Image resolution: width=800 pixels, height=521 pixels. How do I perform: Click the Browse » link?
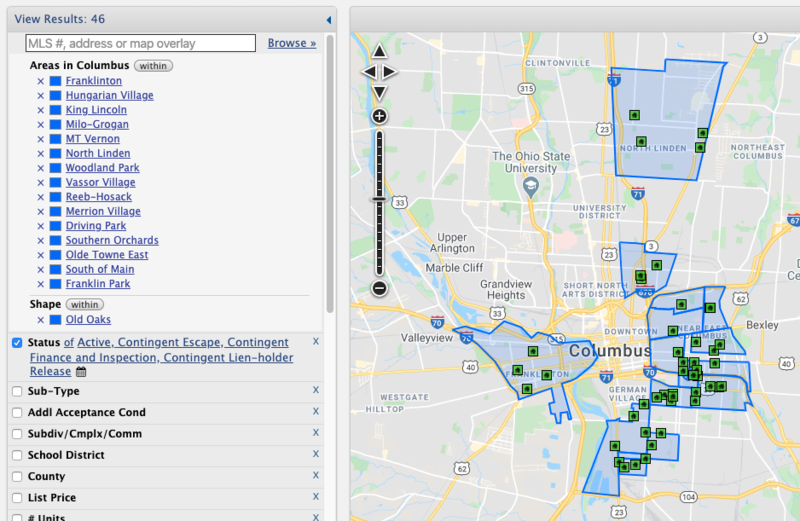point(291,44)
